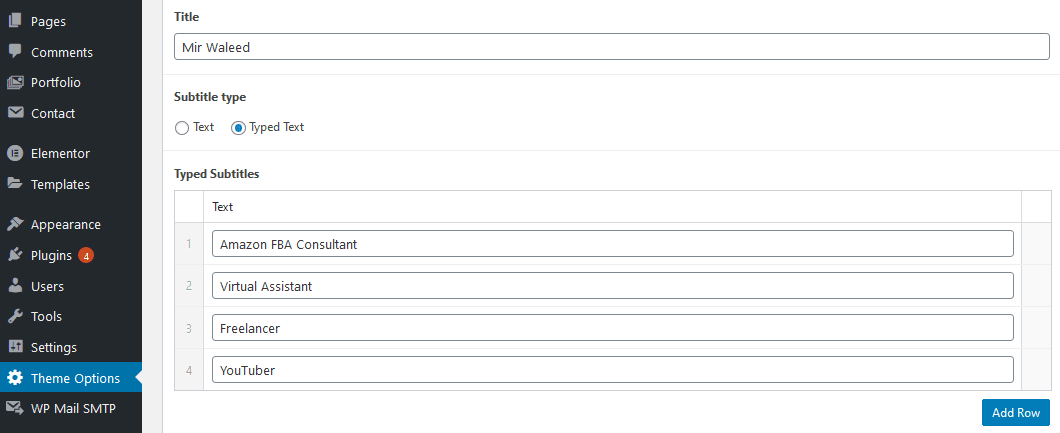Open Appearance via the paintbrush icon
The image size is (1060, 433).
pos(15,224)
